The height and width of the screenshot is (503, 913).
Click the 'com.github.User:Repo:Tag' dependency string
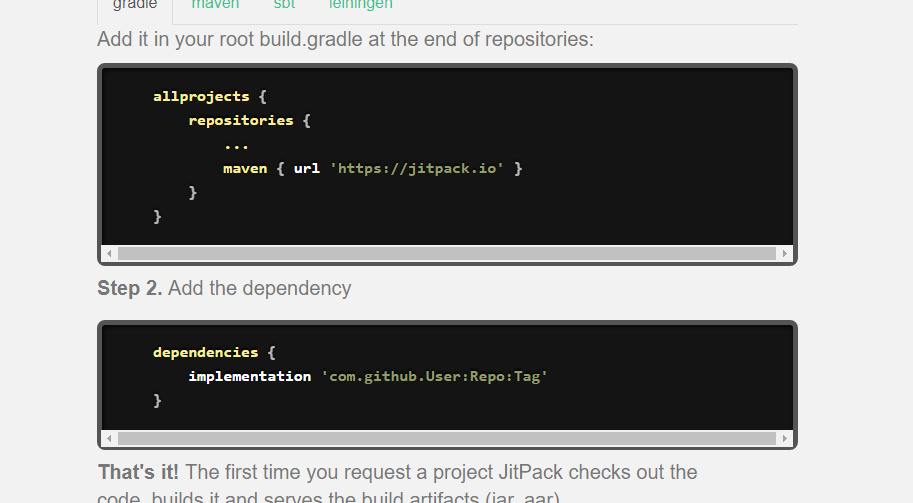pos(434,376)
